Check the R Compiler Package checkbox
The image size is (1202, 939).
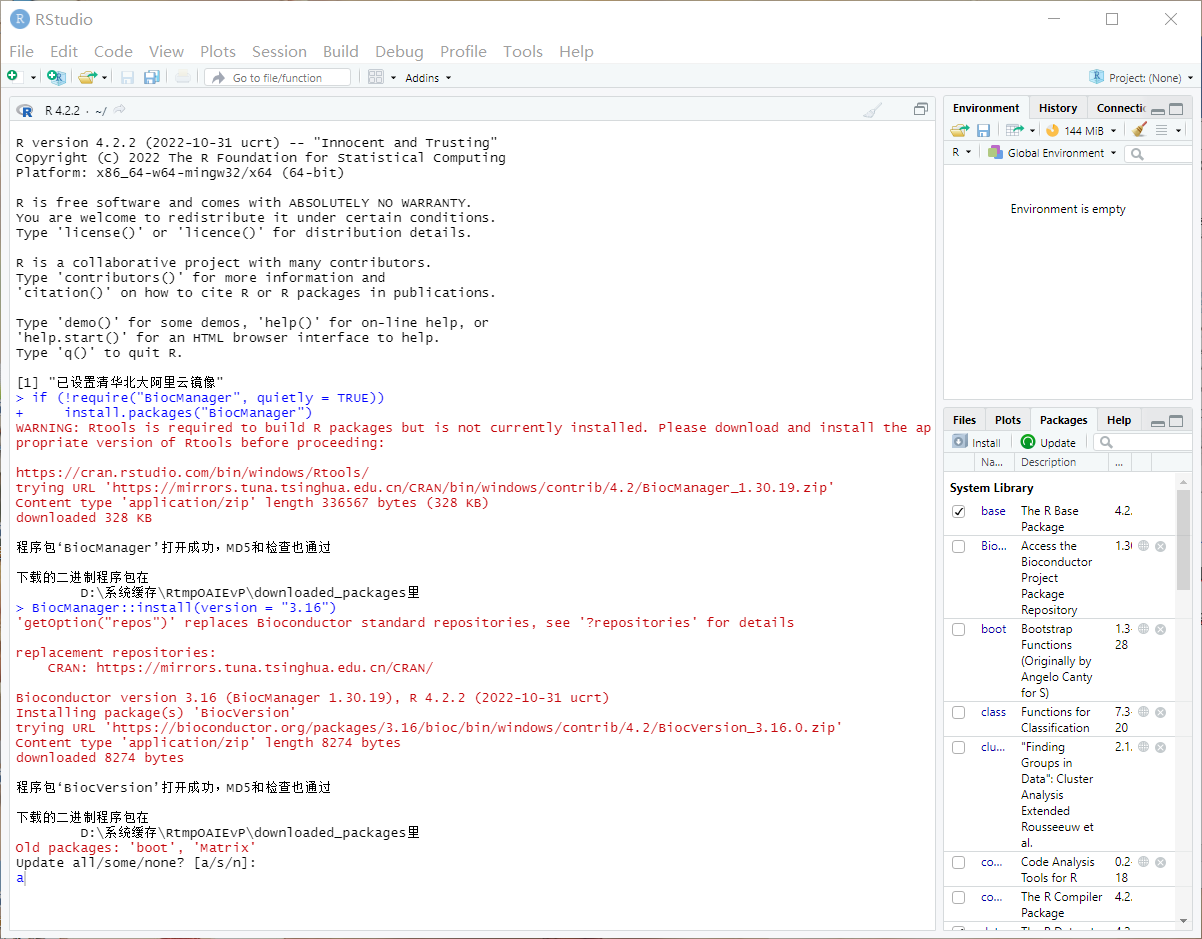pyautogui.click(x=959, y=897)
